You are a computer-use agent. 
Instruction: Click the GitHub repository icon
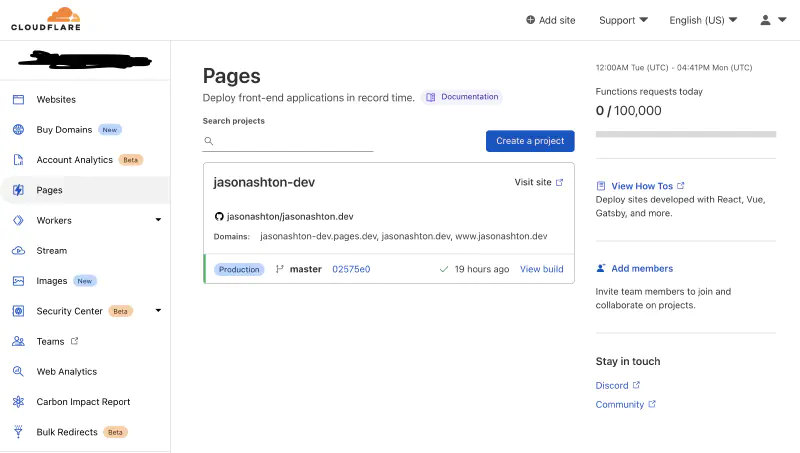(219, 216)
